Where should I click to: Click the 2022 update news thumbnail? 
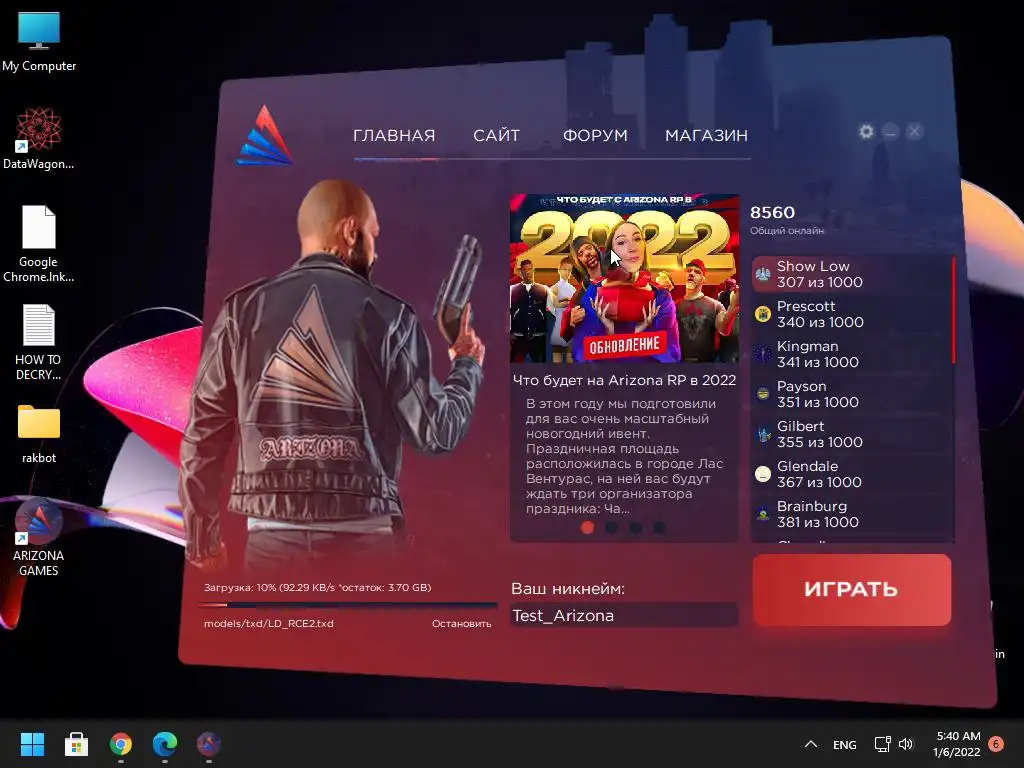(624, 278)
